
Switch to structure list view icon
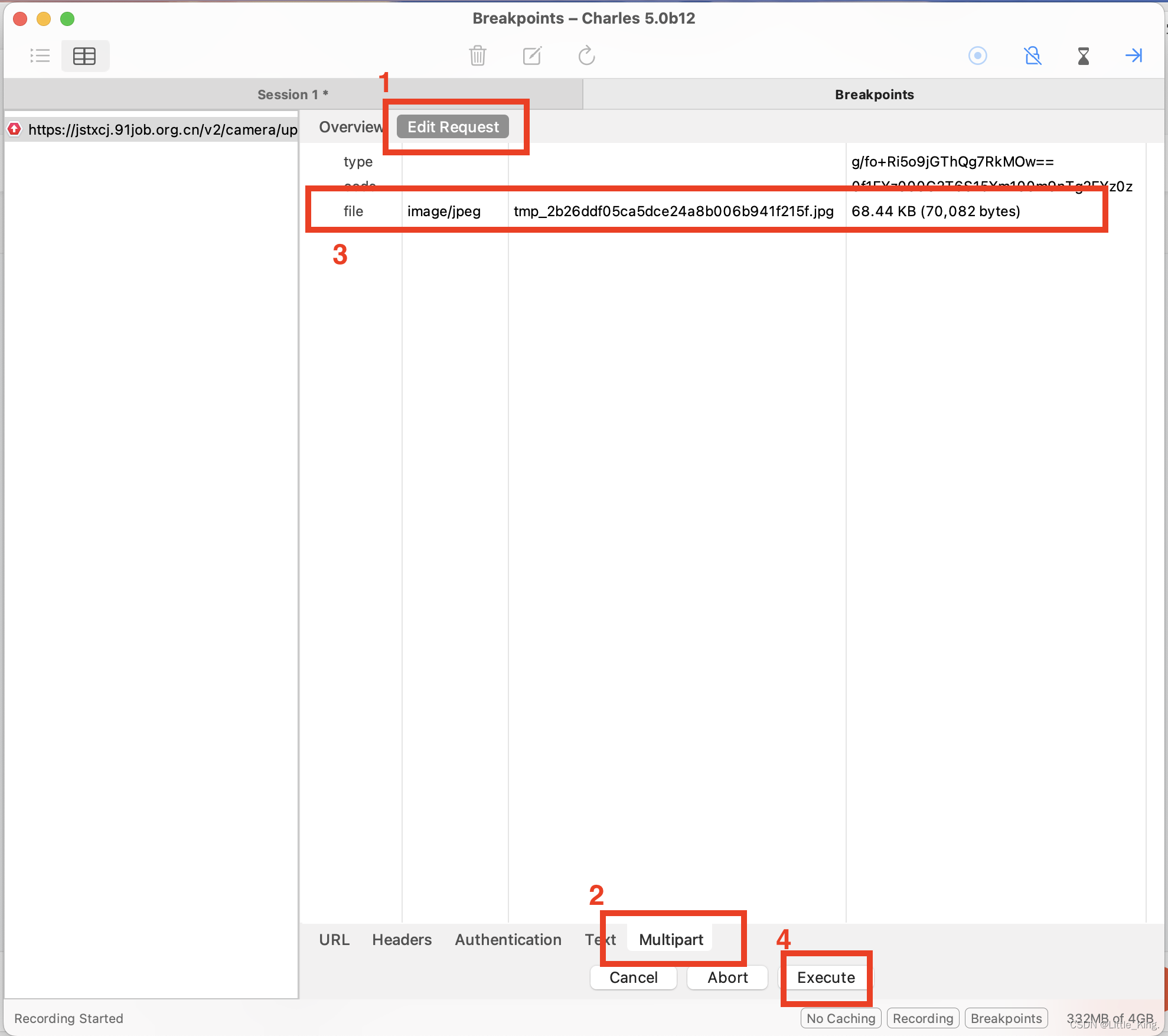(40, 56)
